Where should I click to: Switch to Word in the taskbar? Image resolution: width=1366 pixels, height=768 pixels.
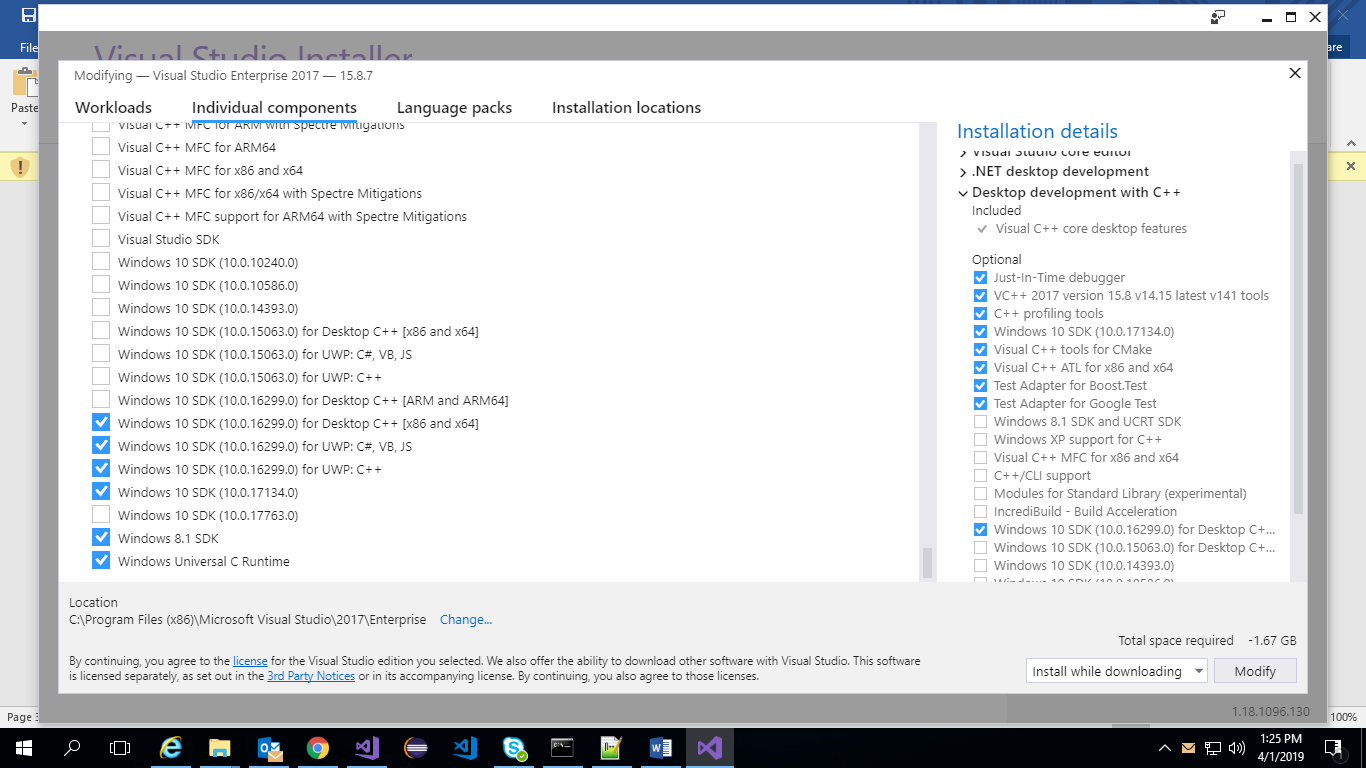(661, 747)
